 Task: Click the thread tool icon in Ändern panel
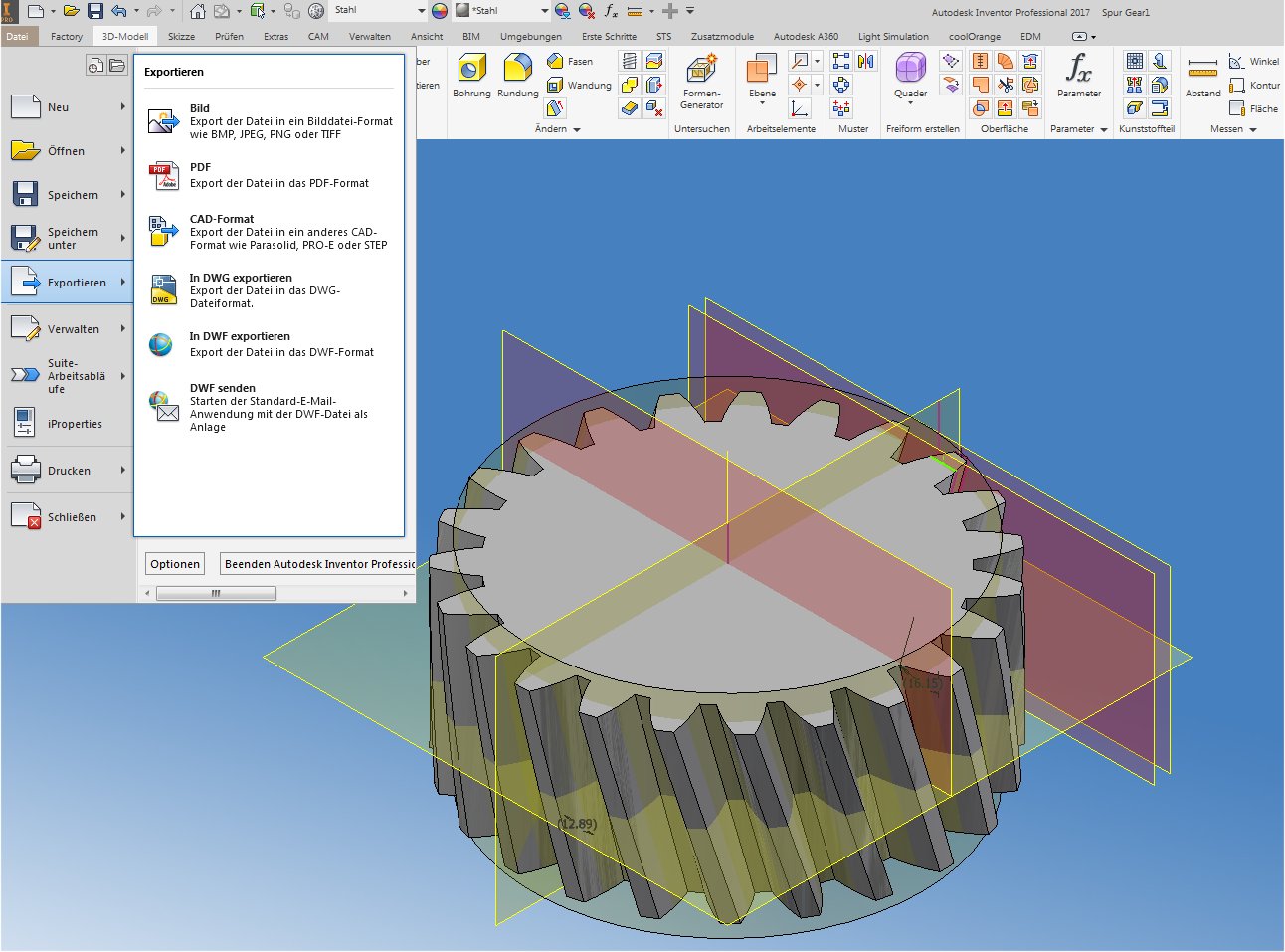[630, 61]
